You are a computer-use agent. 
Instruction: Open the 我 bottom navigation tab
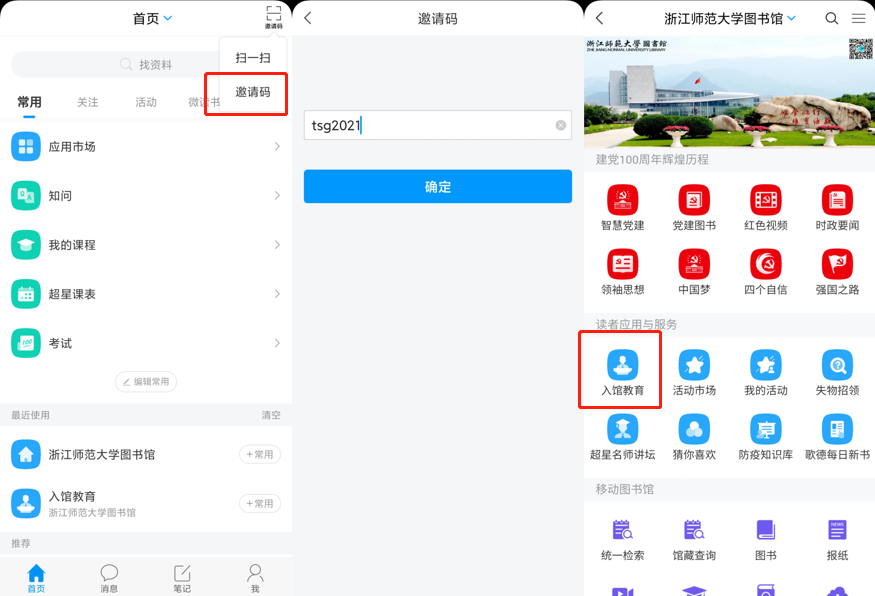click(x=255, y=578)
